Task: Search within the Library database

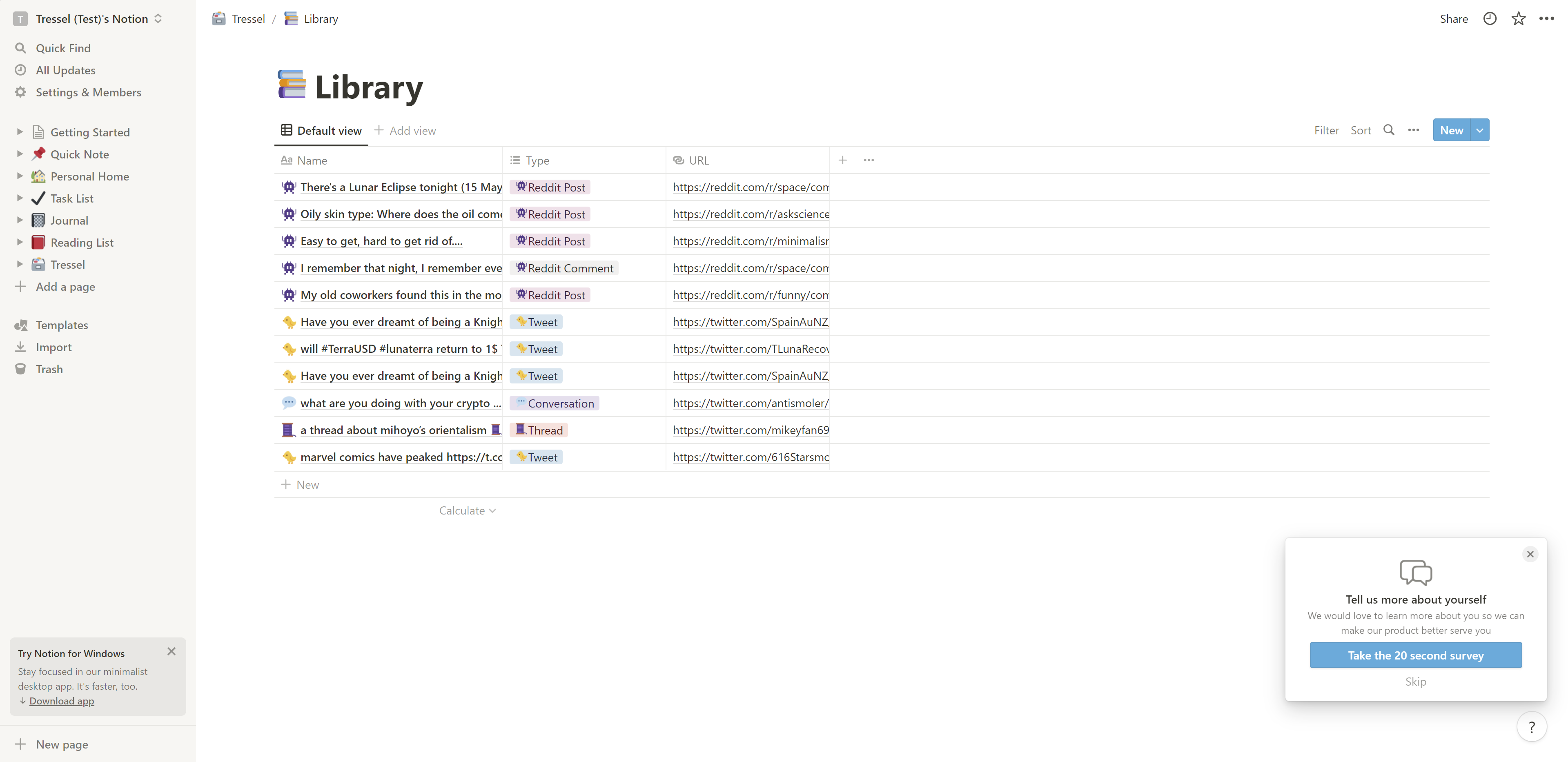Action: tap(1388, 129)
